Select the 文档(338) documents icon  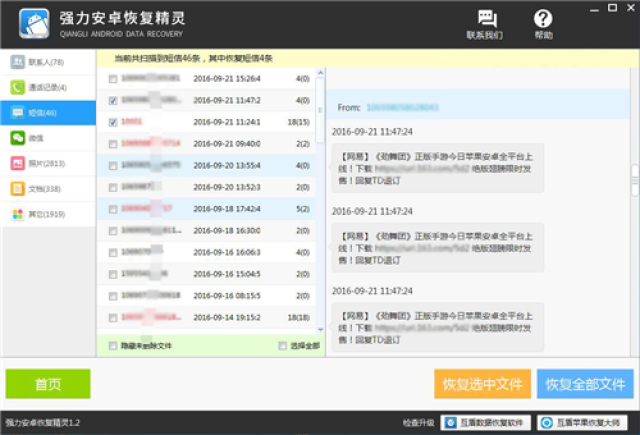(x=18, y=189)
